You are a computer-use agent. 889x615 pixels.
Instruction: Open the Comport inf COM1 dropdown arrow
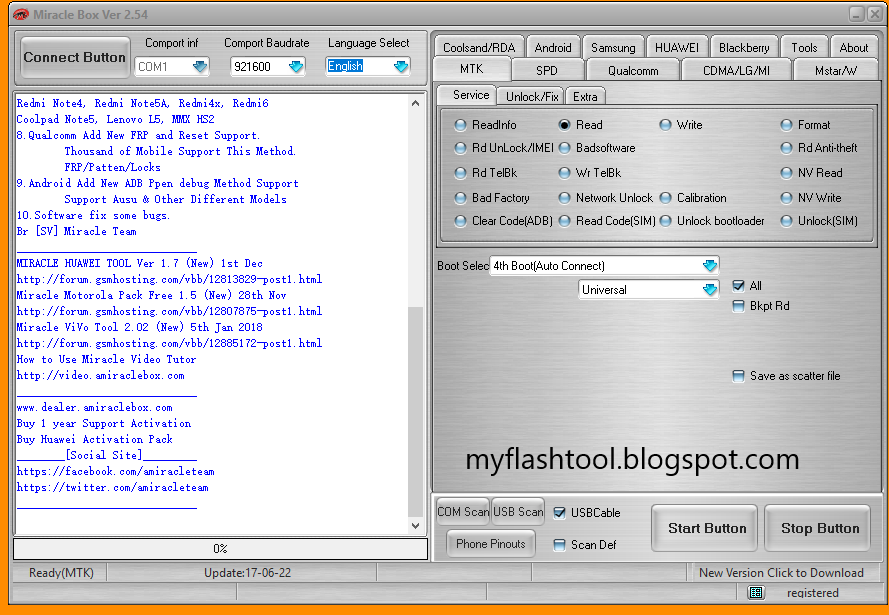[x=200, y=67]
